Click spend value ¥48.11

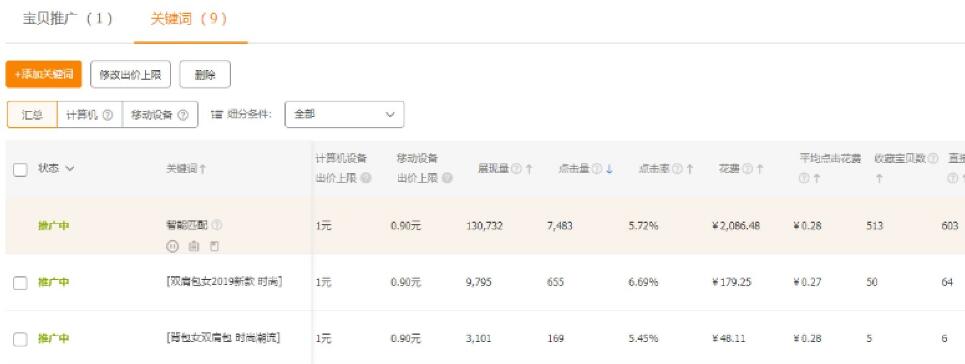click(730, 339)
